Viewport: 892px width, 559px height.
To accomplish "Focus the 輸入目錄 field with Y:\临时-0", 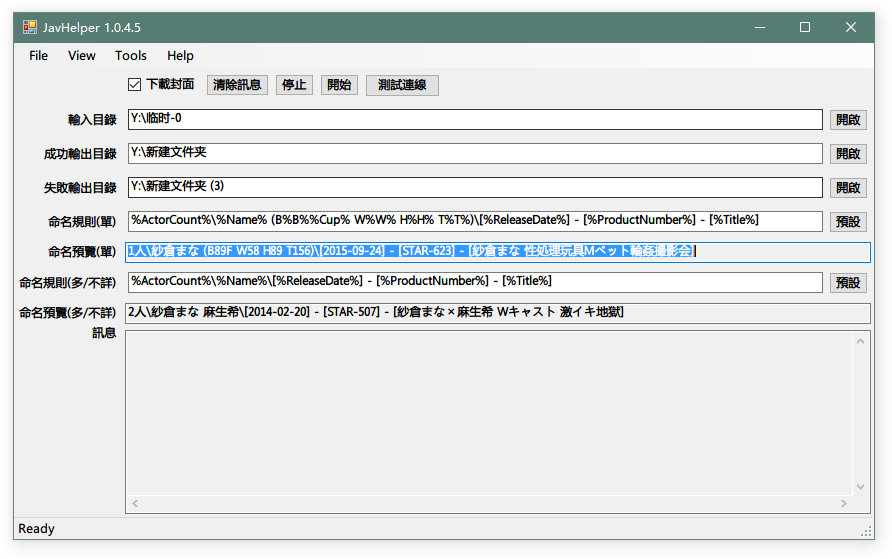I will click(x=475, y=119).
